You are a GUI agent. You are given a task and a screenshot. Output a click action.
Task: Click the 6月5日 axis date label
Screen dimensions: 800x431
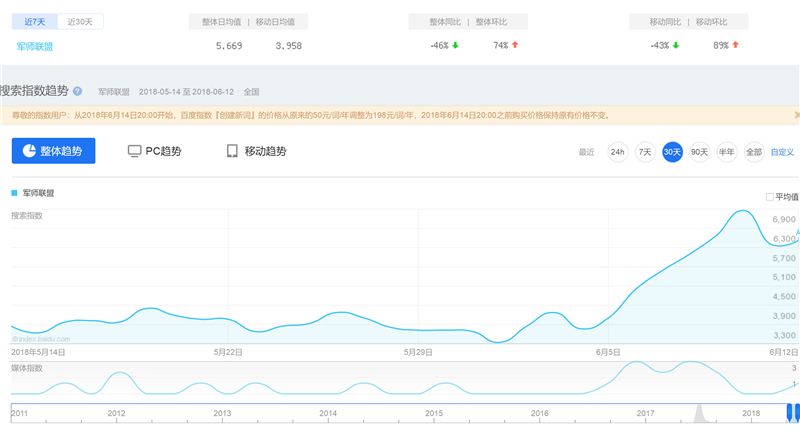(608, 352)
